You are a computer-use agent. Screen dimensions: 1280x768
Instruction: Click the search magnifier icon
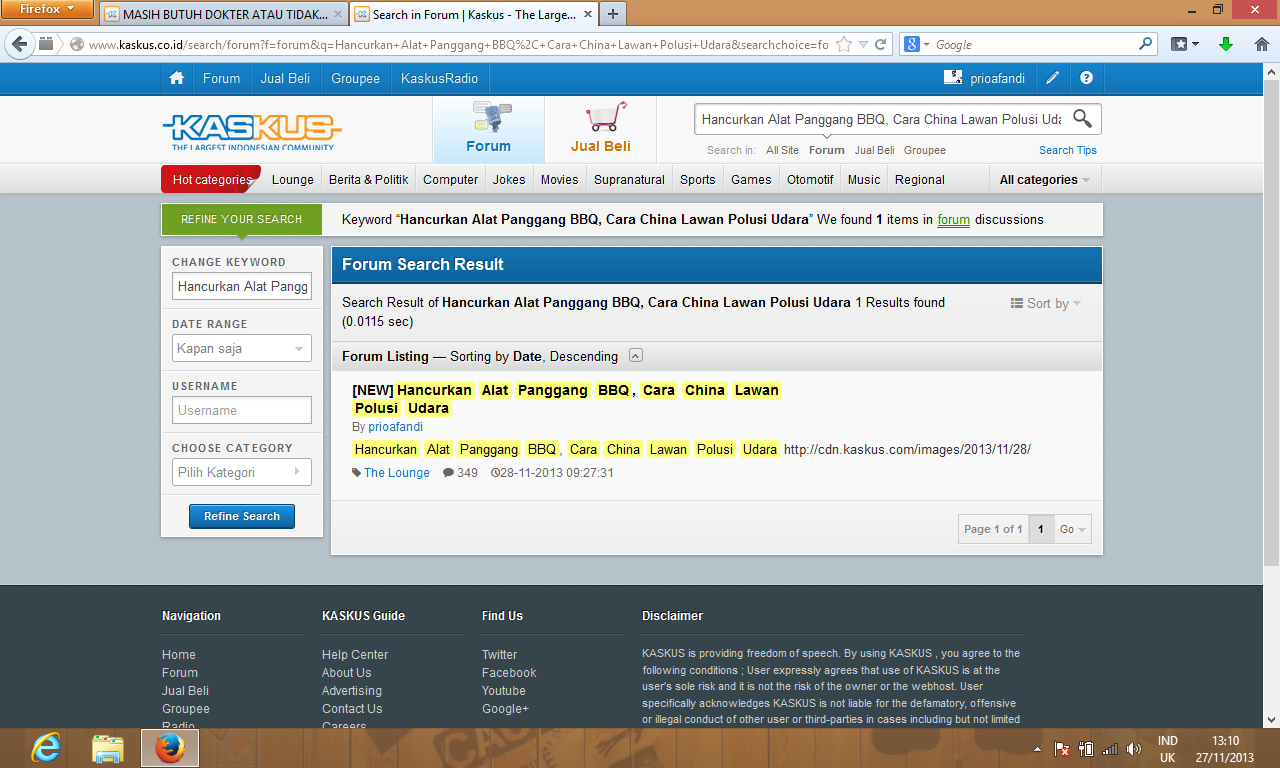pos(1082,118)
